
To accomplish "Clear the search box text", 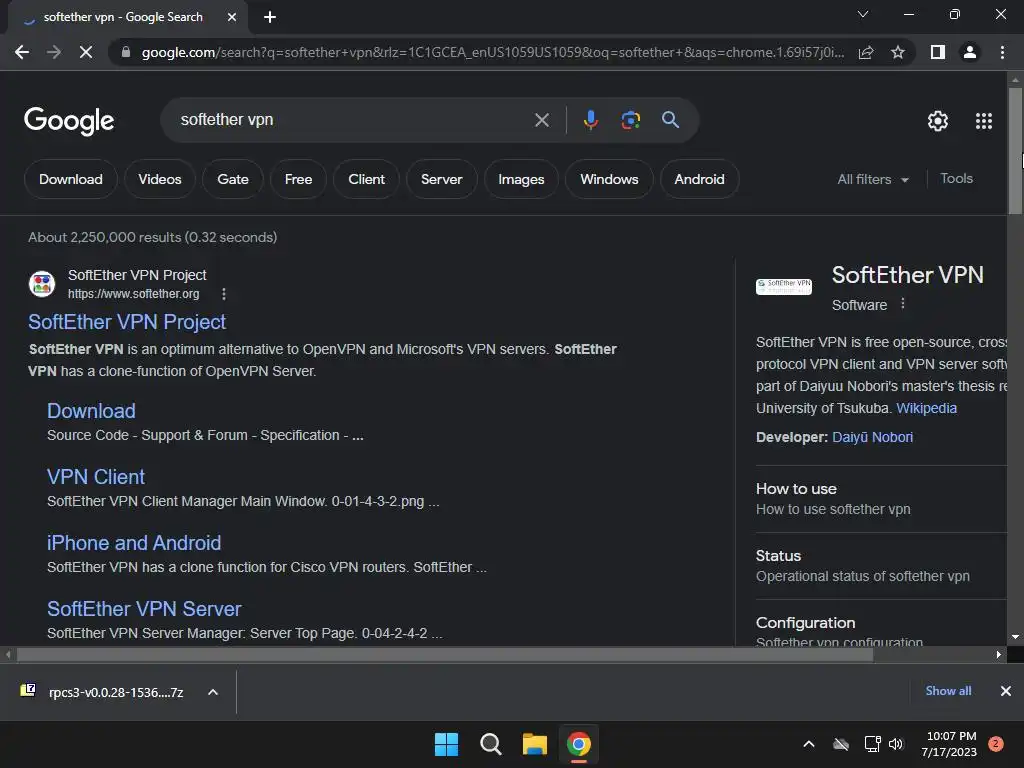I will pos(541,120).
